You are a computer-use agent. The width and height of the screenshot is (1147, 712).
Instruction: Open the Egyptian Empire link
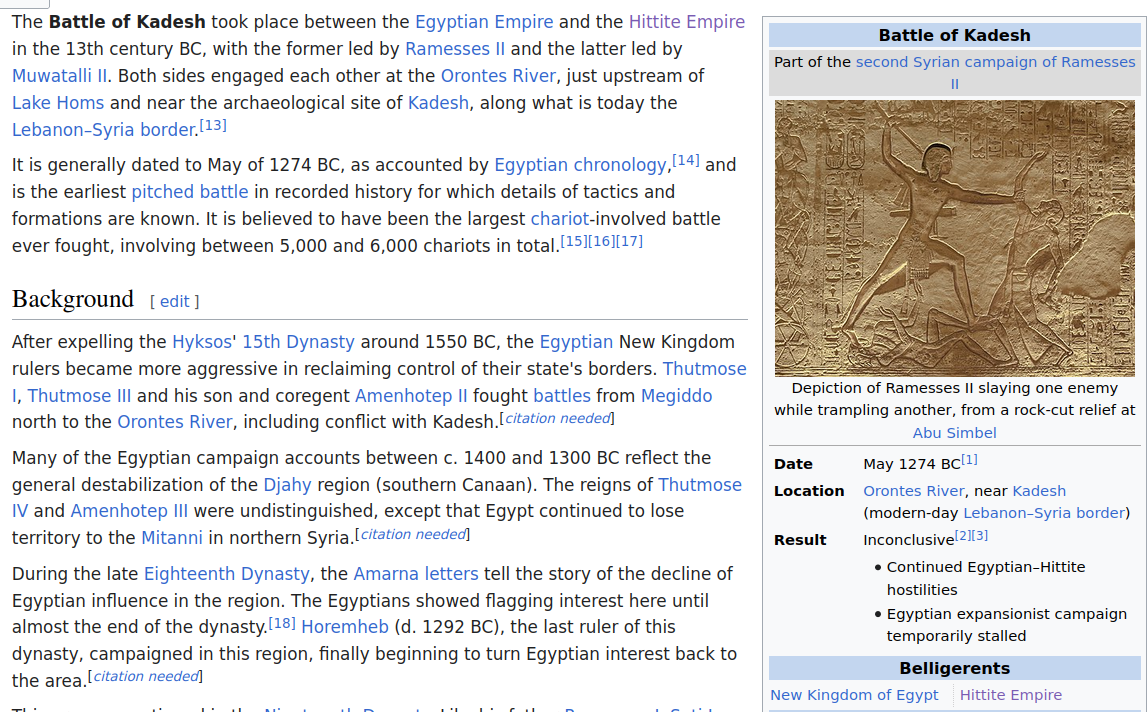coord(484,22)
